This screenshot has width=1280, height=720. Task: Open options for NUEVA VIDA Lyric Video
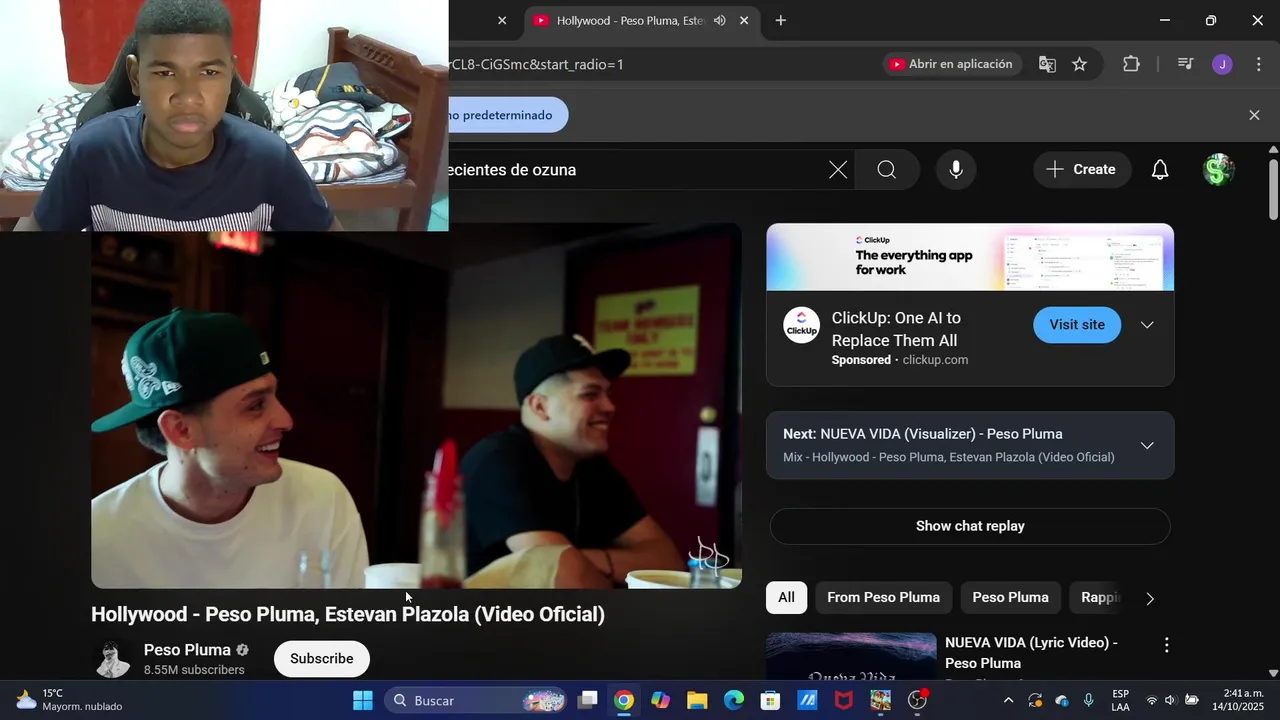pos(1166,645)
